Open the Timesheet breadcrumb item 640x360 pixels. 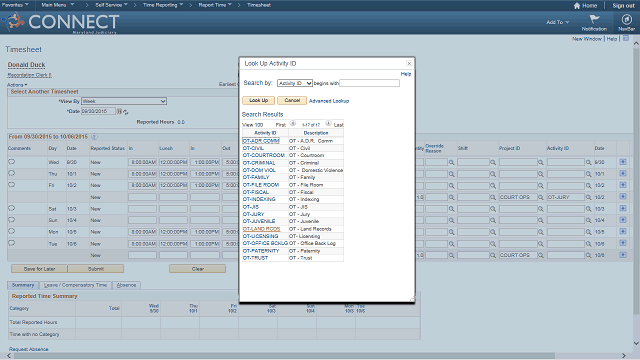click(x=259, y=5)
